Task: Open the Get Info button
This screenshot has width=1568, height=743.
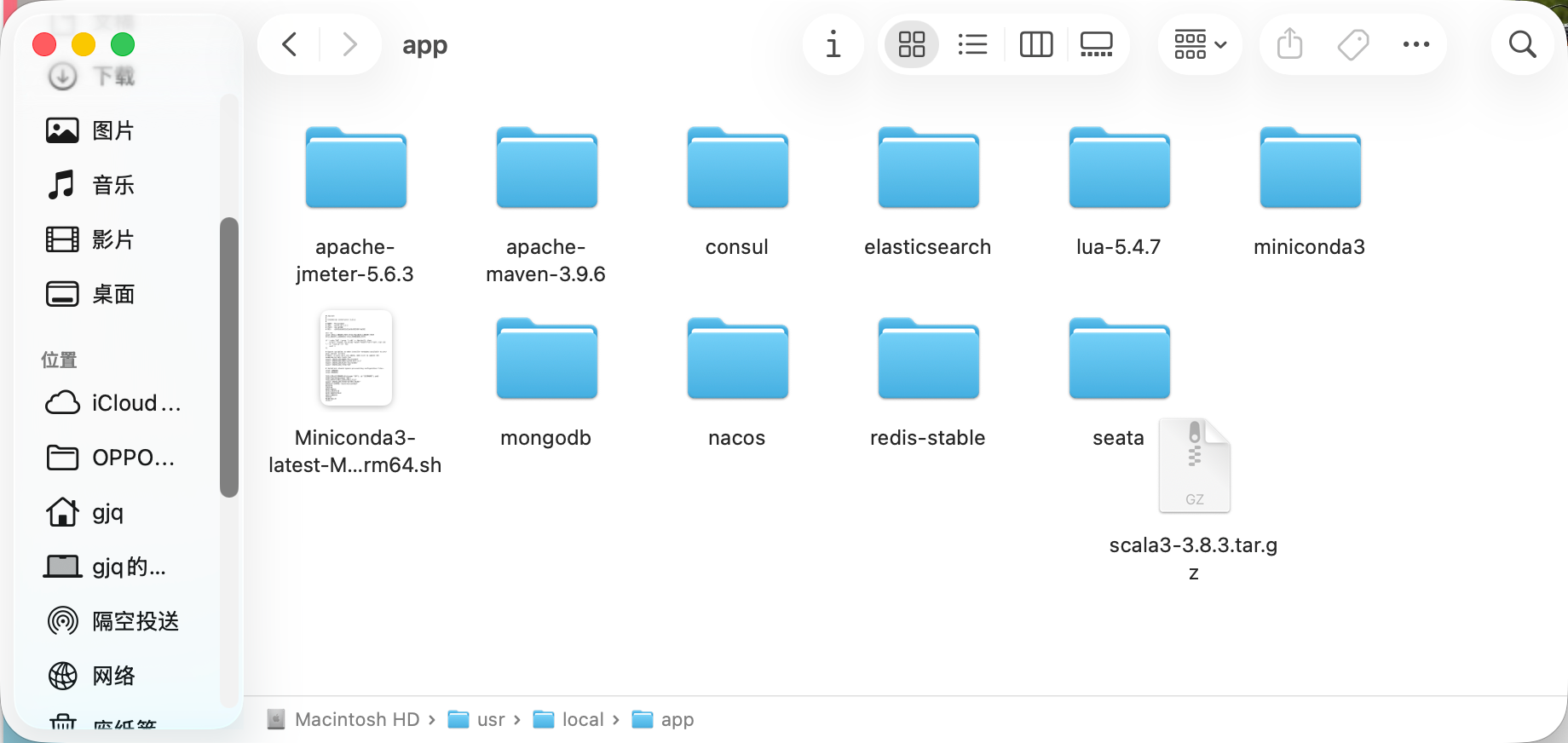Action: coord(833,44)
